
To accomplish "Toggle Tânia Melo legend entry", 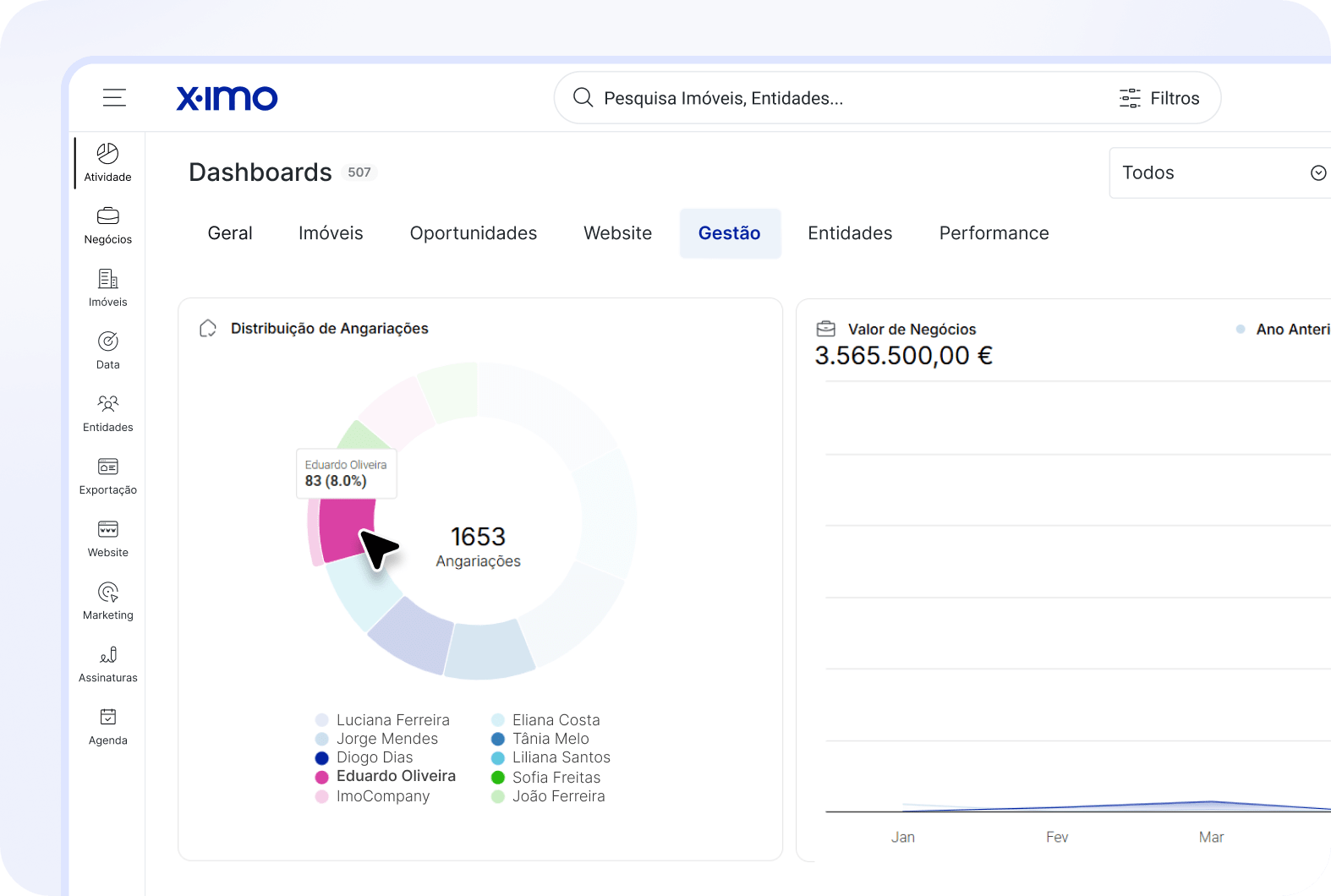I will tap(540, 739).
